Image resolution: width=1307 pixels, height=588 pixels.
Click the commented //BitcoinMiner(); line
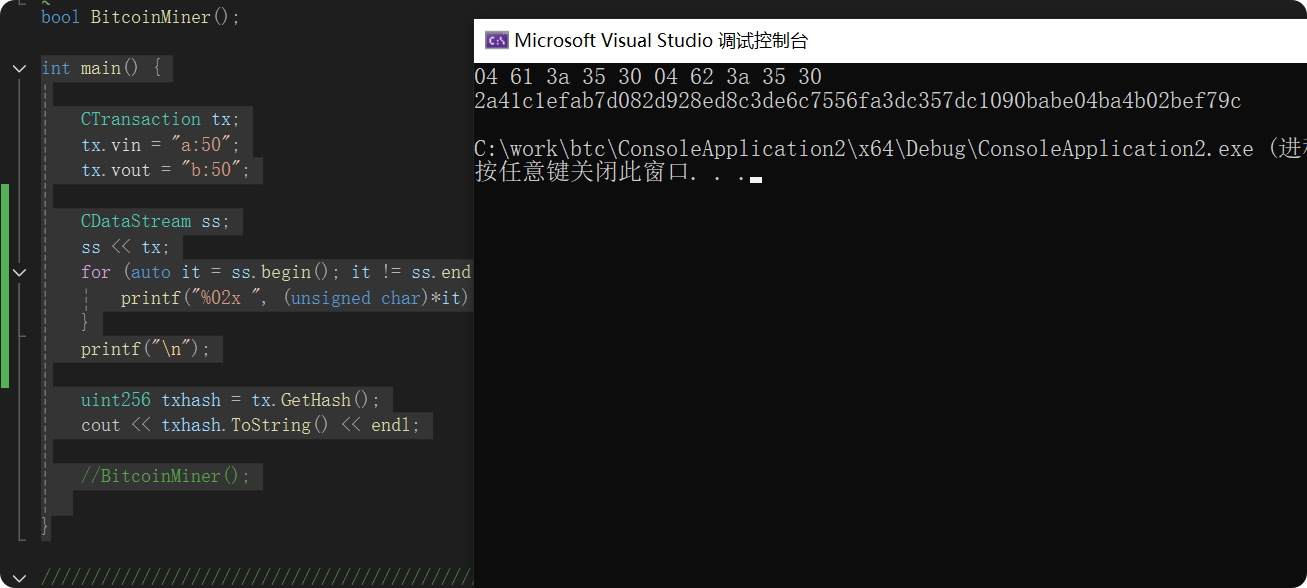coord(166,476)
